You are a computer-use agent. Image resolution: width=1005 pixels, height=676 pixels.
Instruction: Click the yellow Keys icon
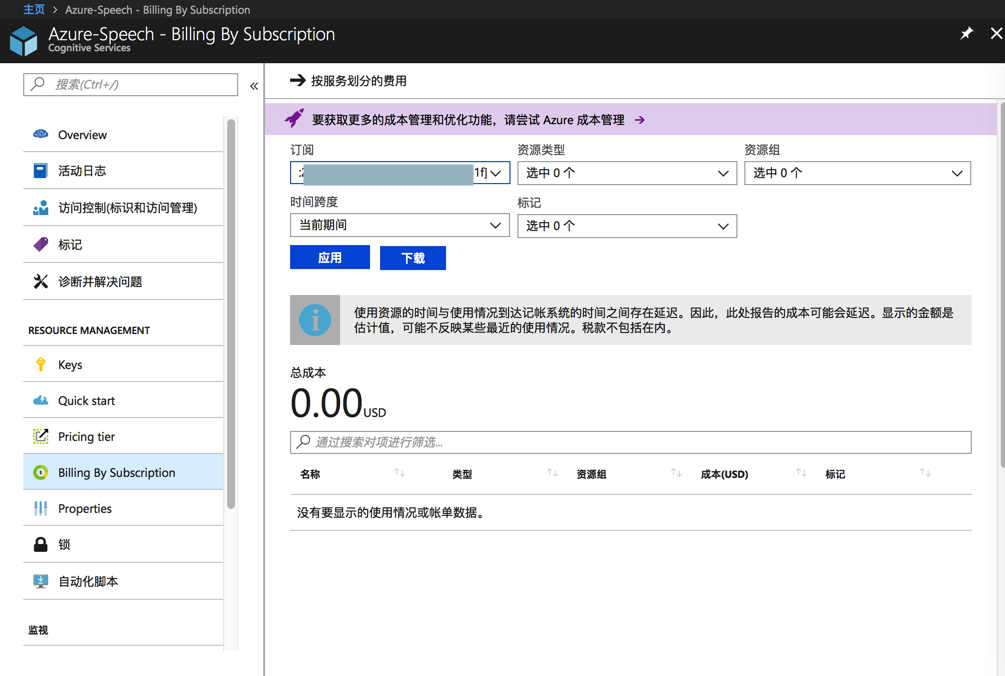(40, 364)
